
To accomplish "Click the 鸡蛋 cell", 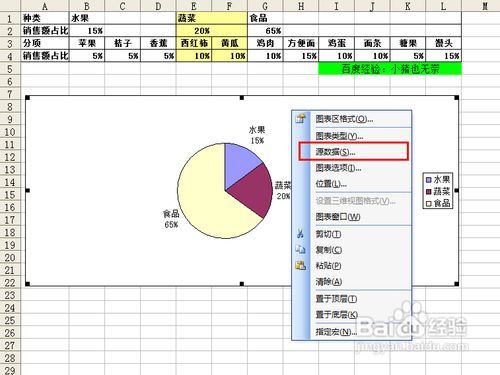I will tap(337, 43).
